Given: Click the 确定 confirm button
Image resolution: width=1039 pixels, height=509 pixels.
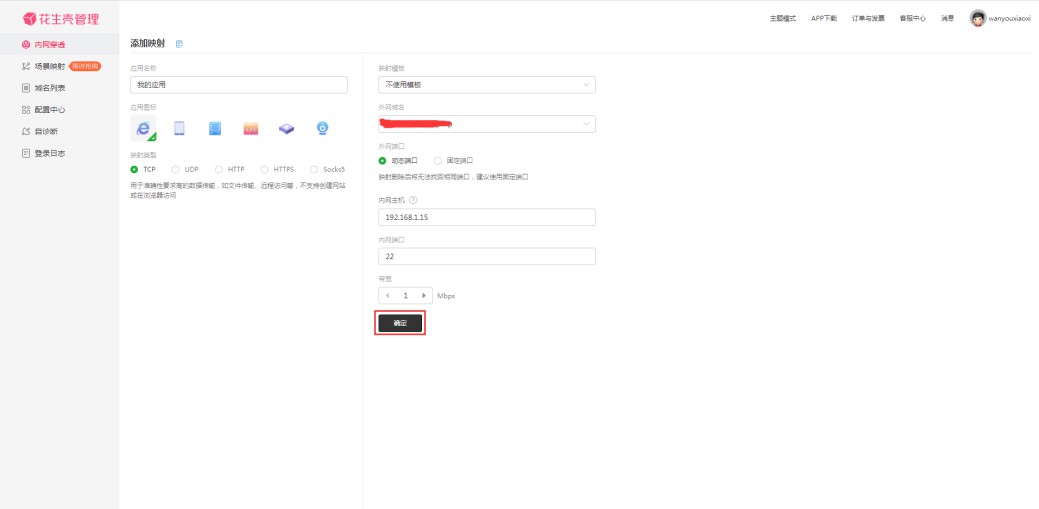Looking at the screenshot, I should [400, 323].
